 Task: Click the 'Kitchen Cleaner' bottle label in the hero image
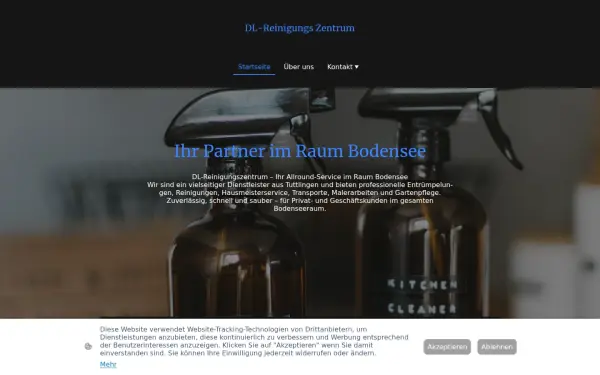pyautogui.click(x=422, y=297)
